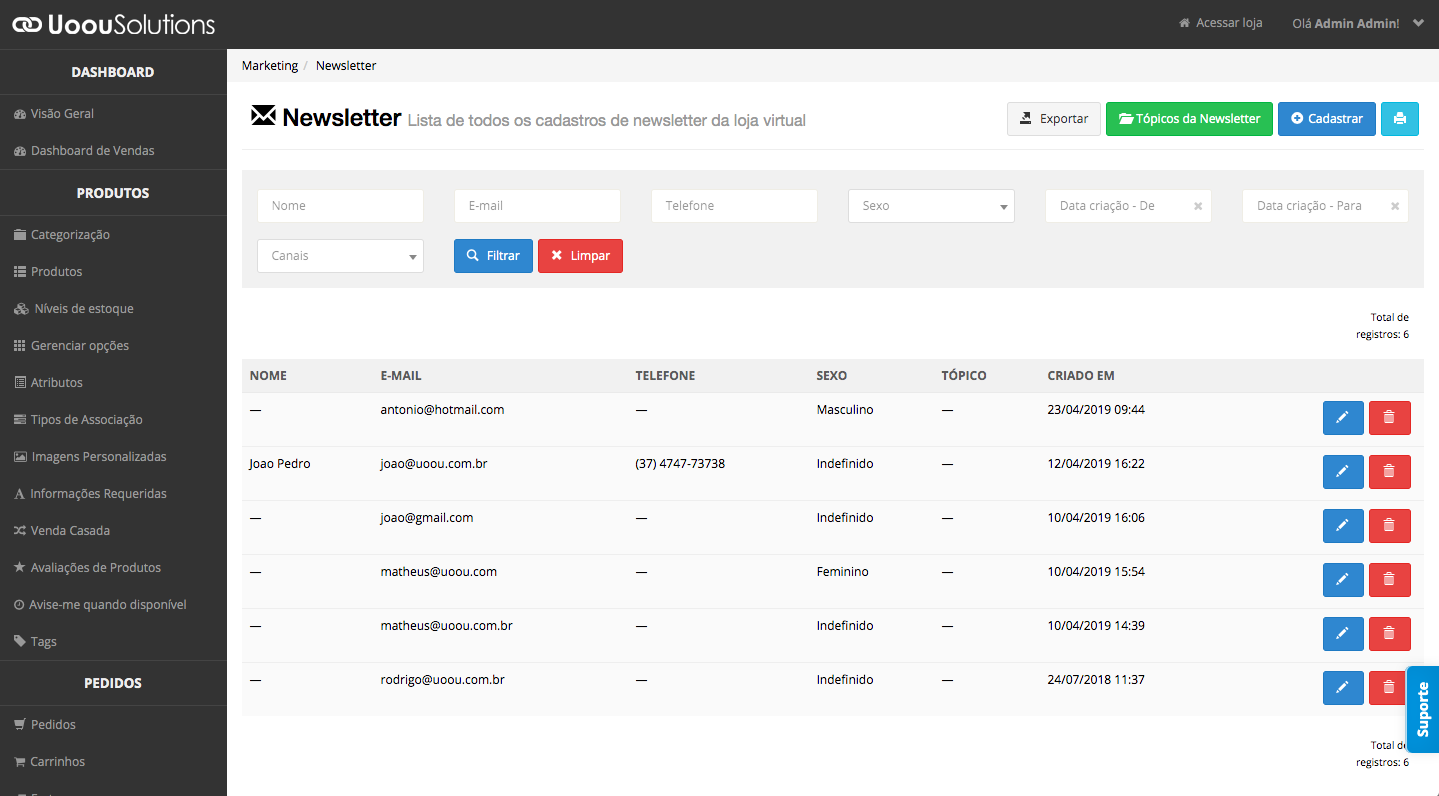Screen dimensions: 1439x796
Task: Delete the matheus@uoou.com row
Action: [1389, 580]
